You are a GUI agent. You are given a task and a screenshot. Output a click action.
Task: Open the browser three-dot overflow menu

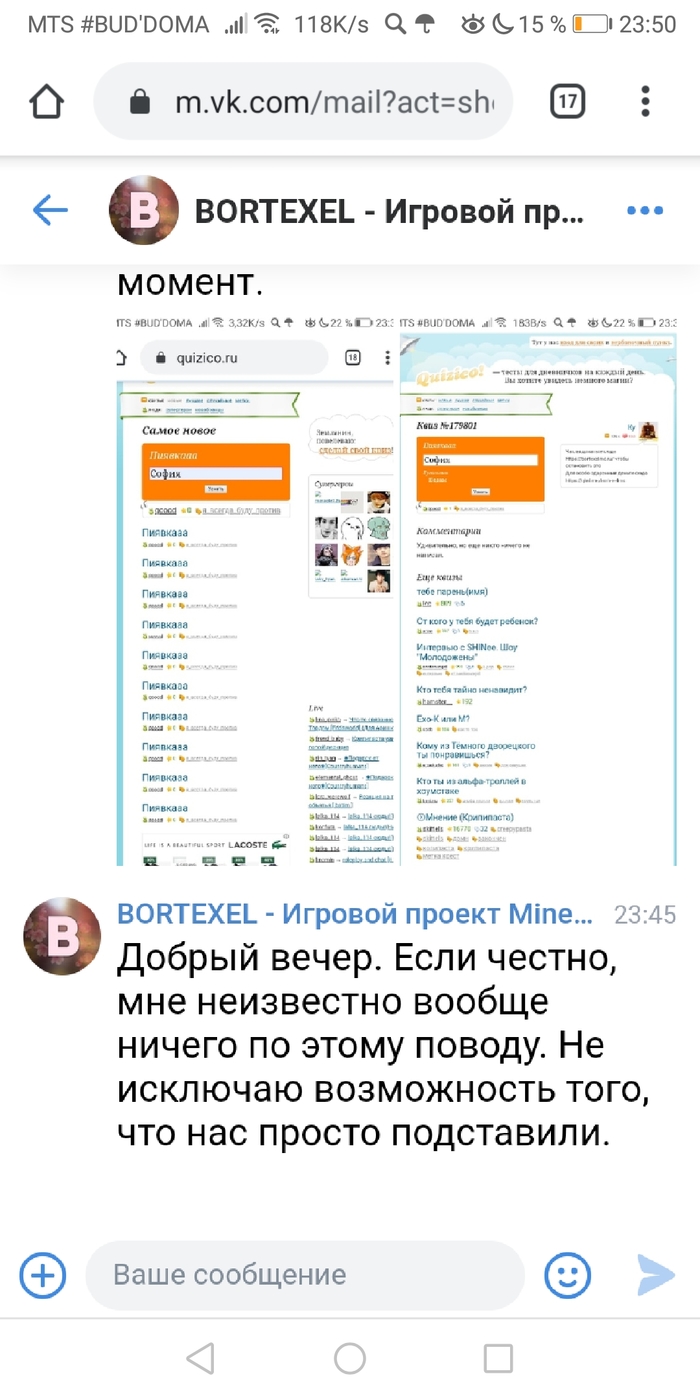click(646, 101)
